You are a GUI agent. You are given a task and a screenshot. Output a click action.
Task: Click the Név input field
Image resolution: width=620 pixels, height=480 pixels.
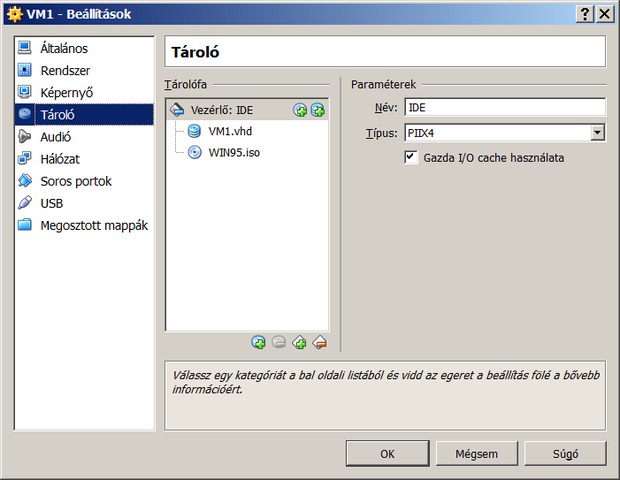[x=505, y=108]
